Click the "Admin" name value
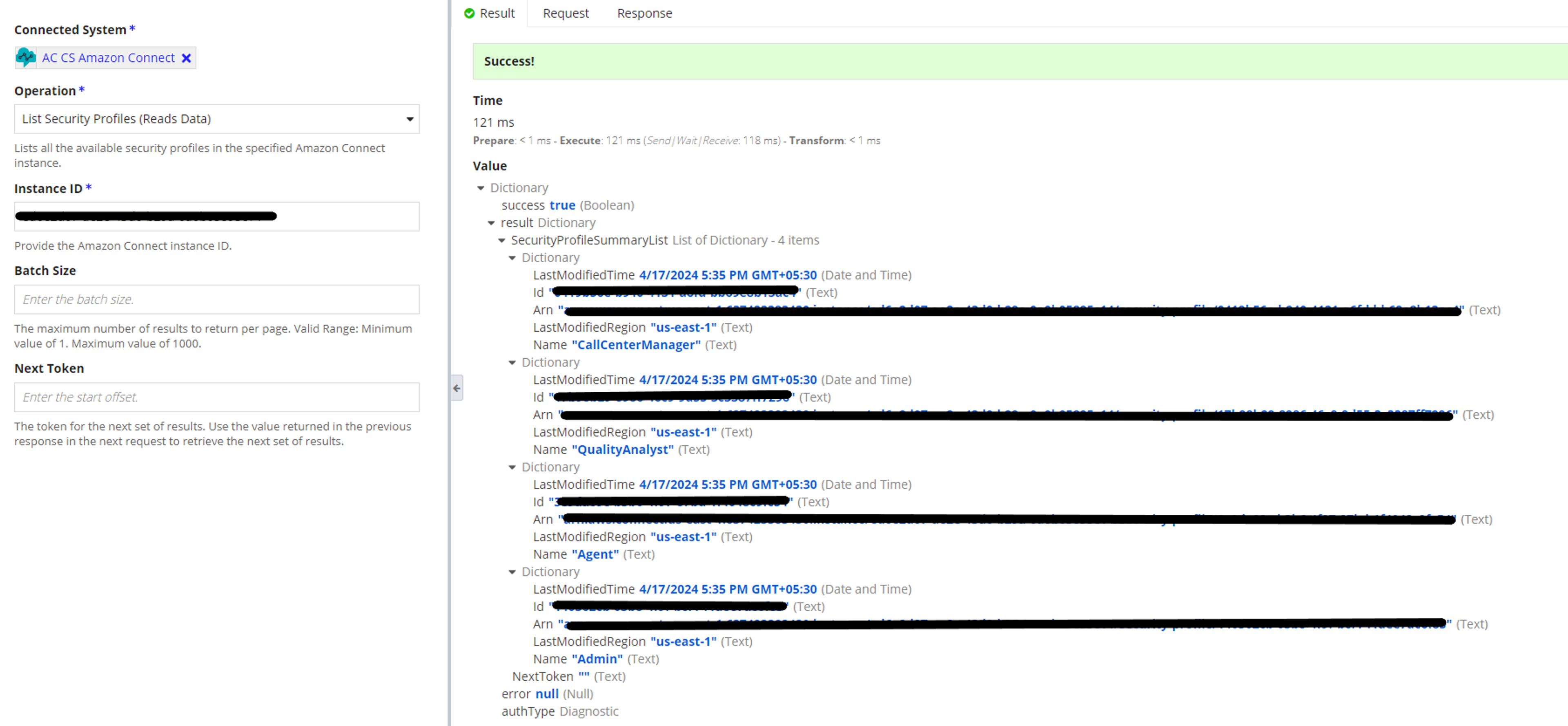1568x726 pixels. 597,660
